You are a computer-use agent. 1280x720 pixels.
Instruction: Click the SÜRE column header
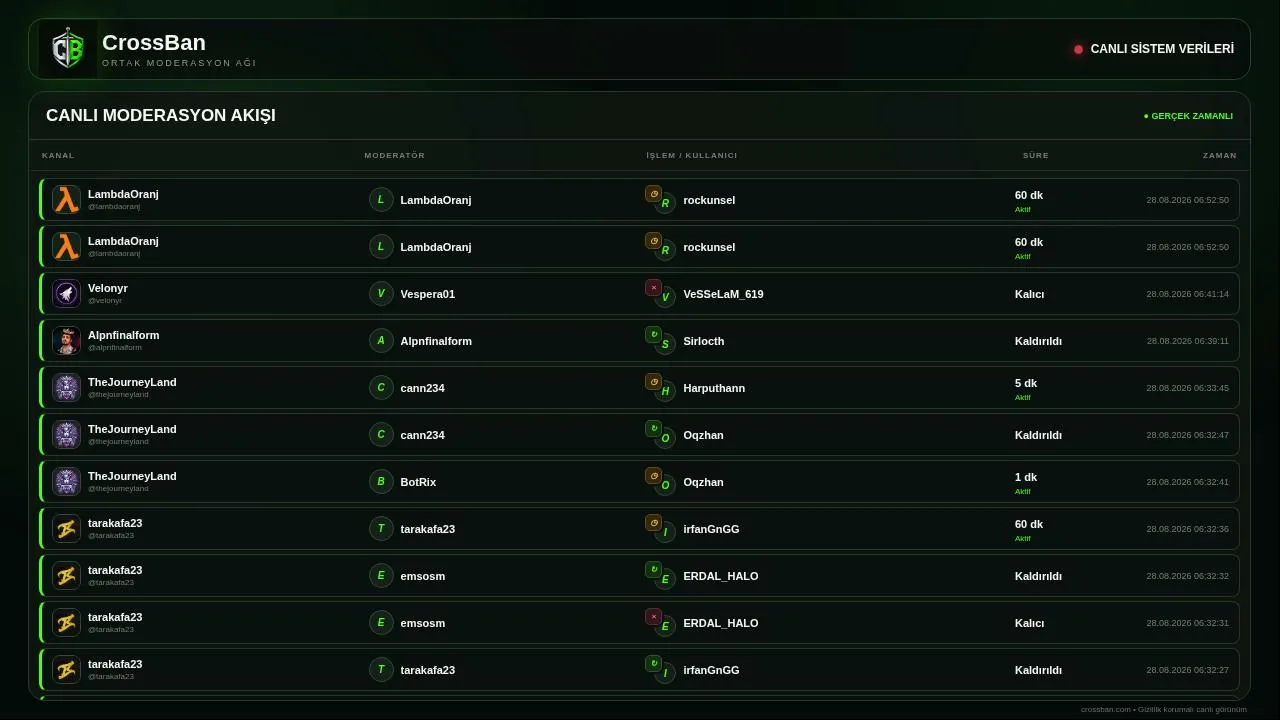(x=1036, y=155)
